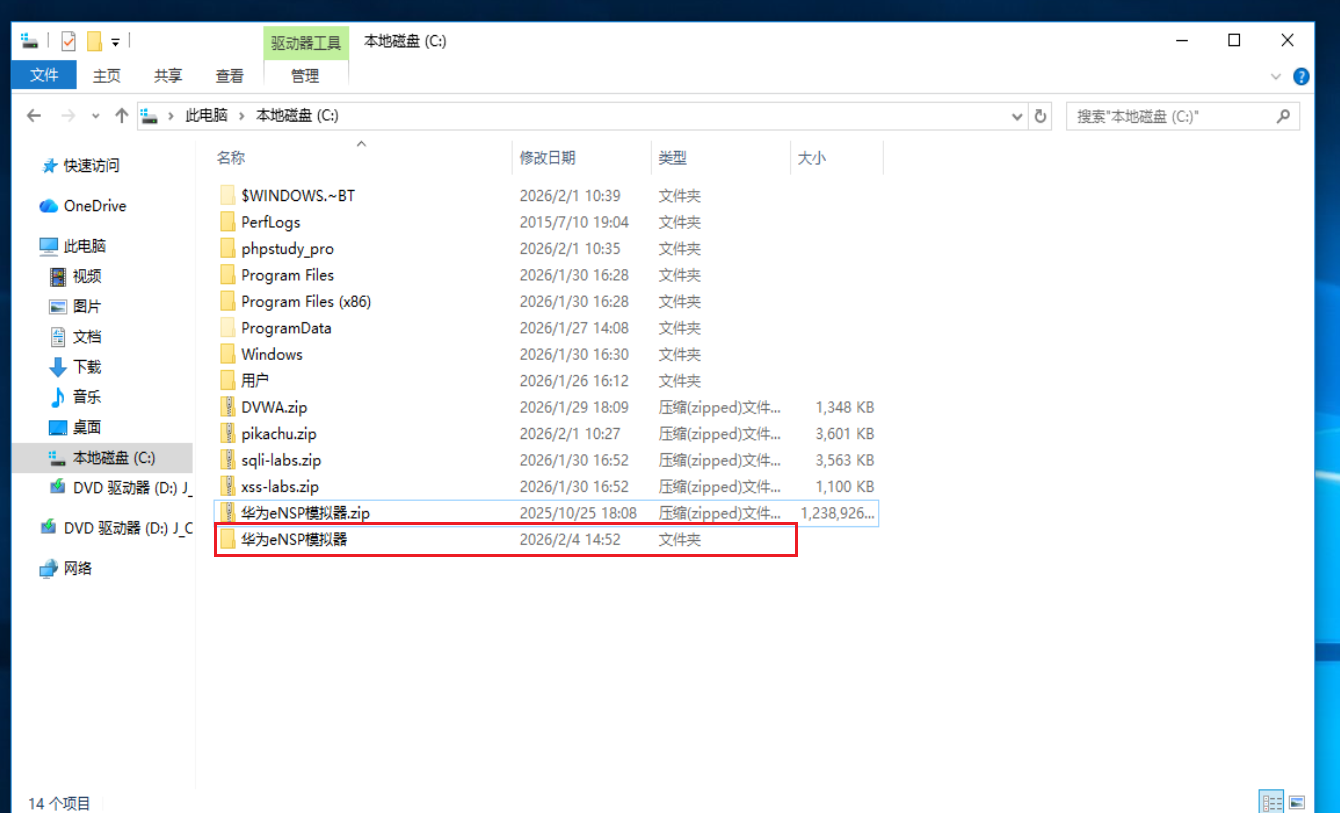Click the Up one level arrow
This screenshot has height=813, width=1340.
(x=121, y=116)
